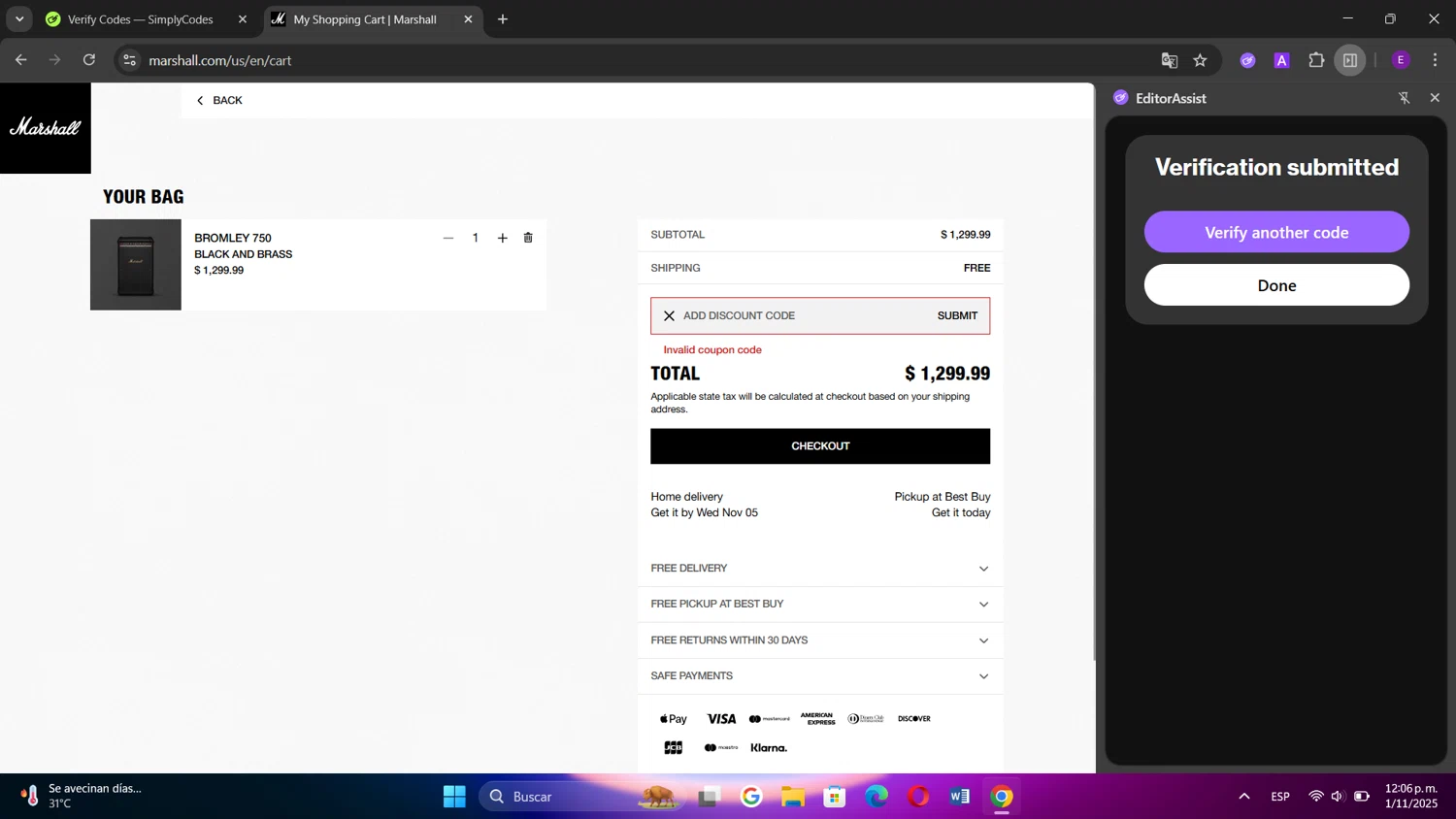The height and width of the screenshot is (819, 1456).
Task: Open the SimplyCodes extension icon
Action: (x=1248, y=60)
